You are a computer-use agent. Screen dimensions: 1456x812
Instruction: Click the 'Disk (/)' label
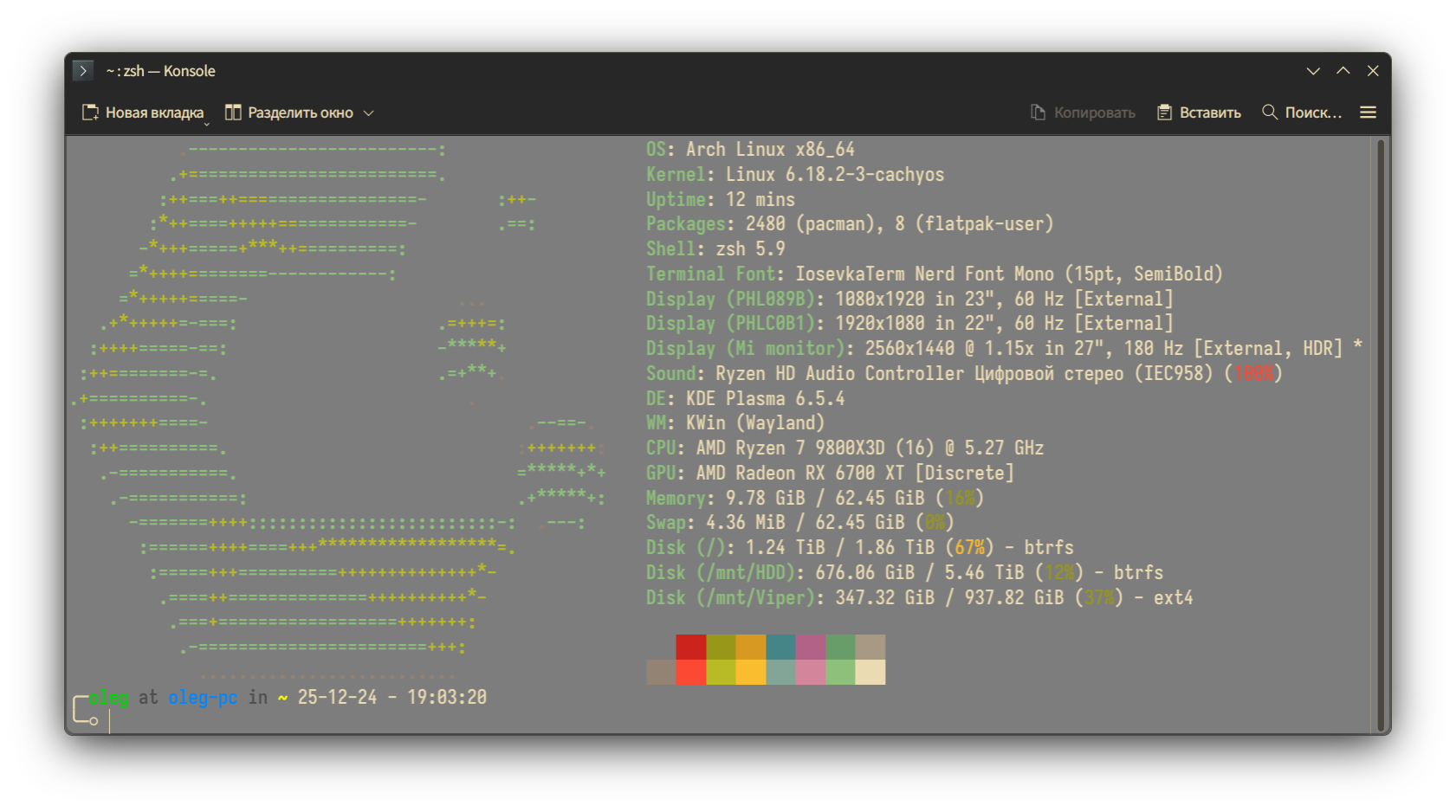pos(685,548)
